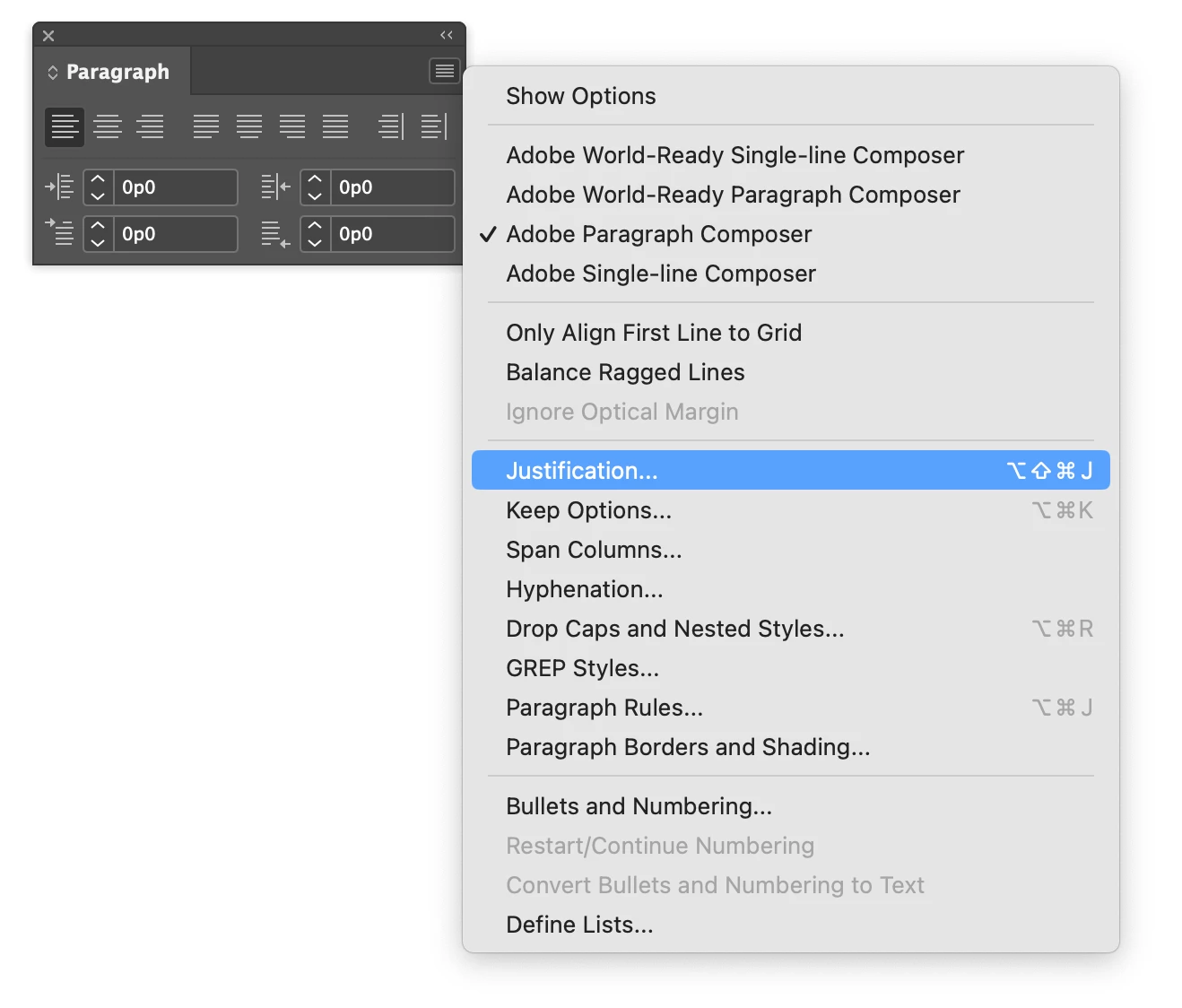Screen dimensions: 1182x1008
Task: Select the Align Left paragraph icon
Action: click(x=65, y=127)
